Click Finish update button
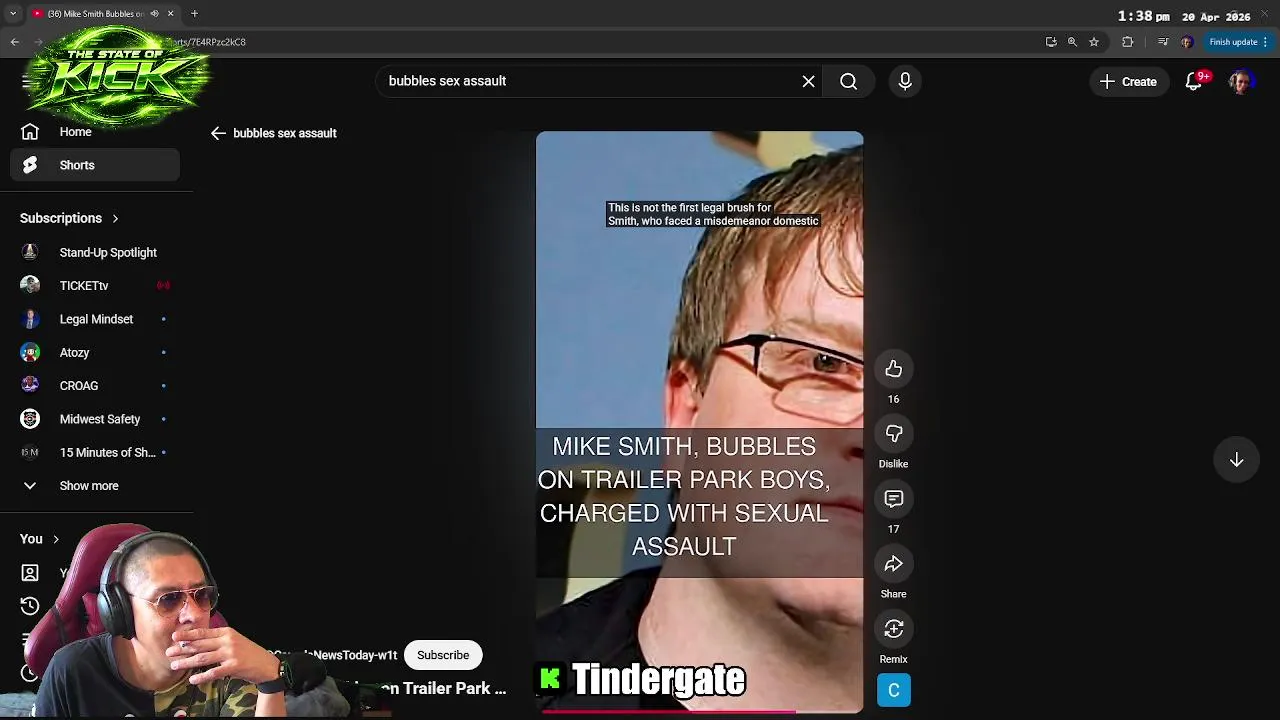This screenshot has width=1280, height=720. 1239,42
